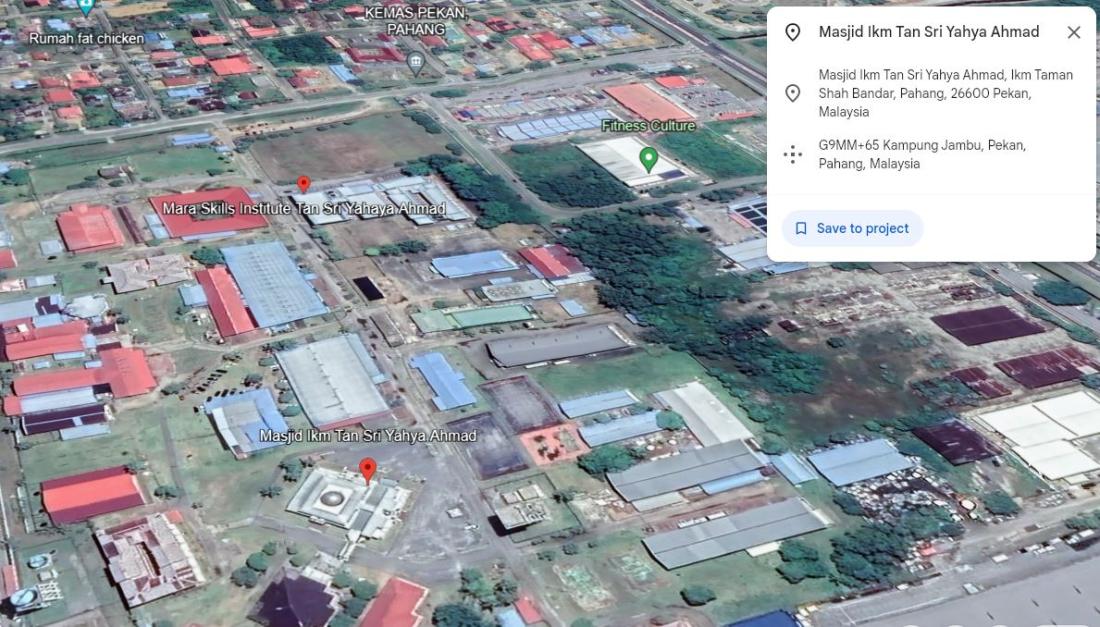Select red pin at Masjid Ikm Tan Sri Yahya Ahmad

point(368,471)
